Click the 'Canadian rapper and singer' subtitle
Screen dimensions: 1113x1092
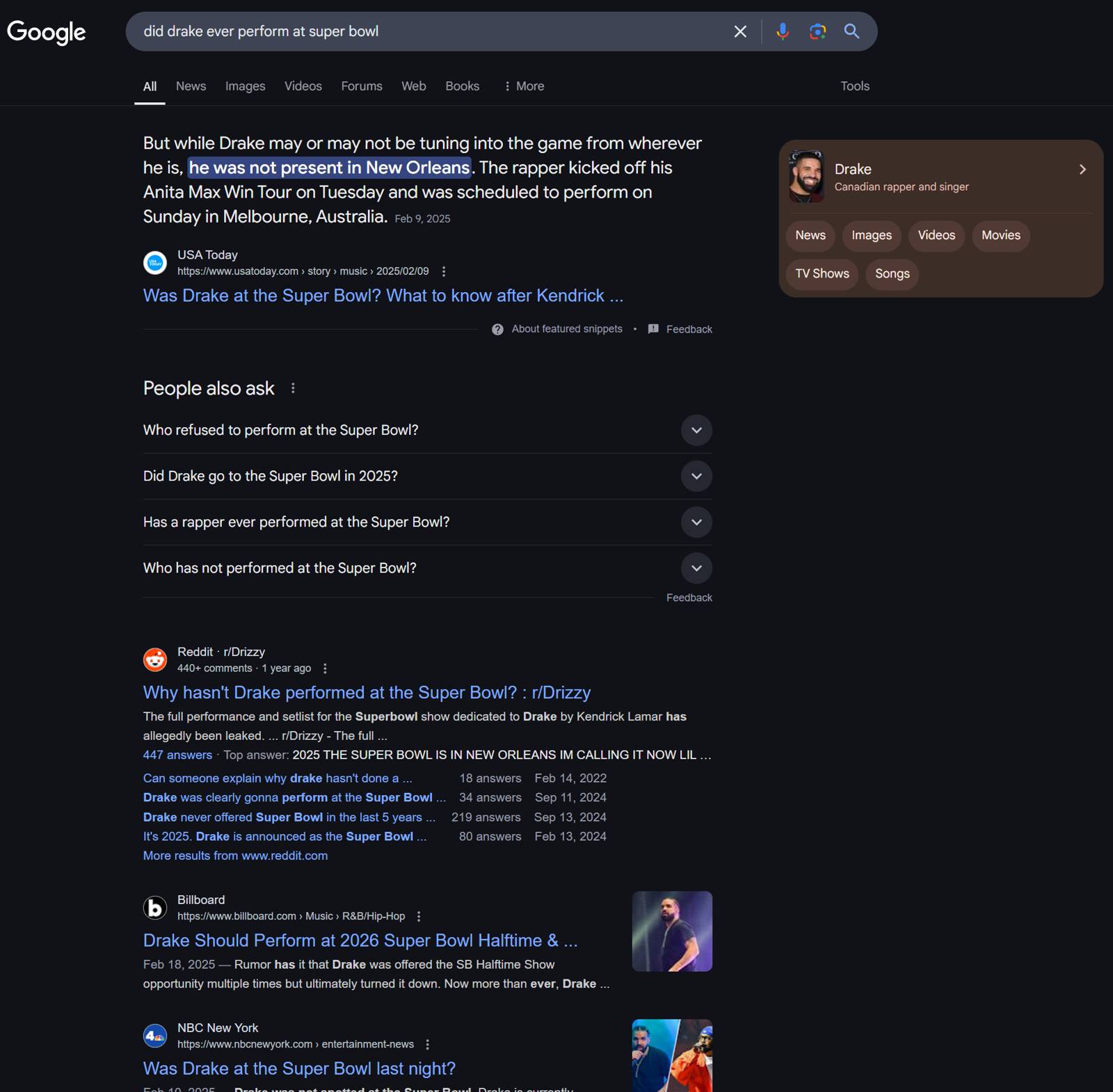point(902,187)
